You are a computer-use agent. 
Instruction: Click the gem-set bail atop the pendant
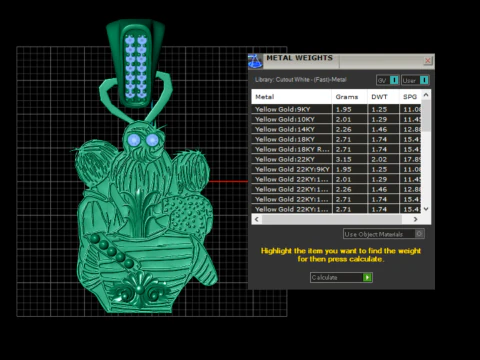(135, 63)
